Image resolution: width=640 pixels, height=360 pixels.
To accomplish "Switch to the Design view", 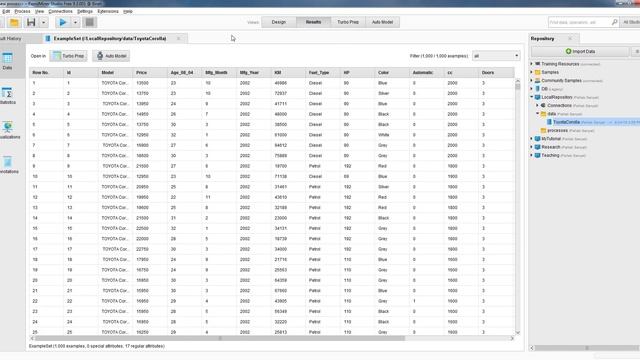I will 279,22.
